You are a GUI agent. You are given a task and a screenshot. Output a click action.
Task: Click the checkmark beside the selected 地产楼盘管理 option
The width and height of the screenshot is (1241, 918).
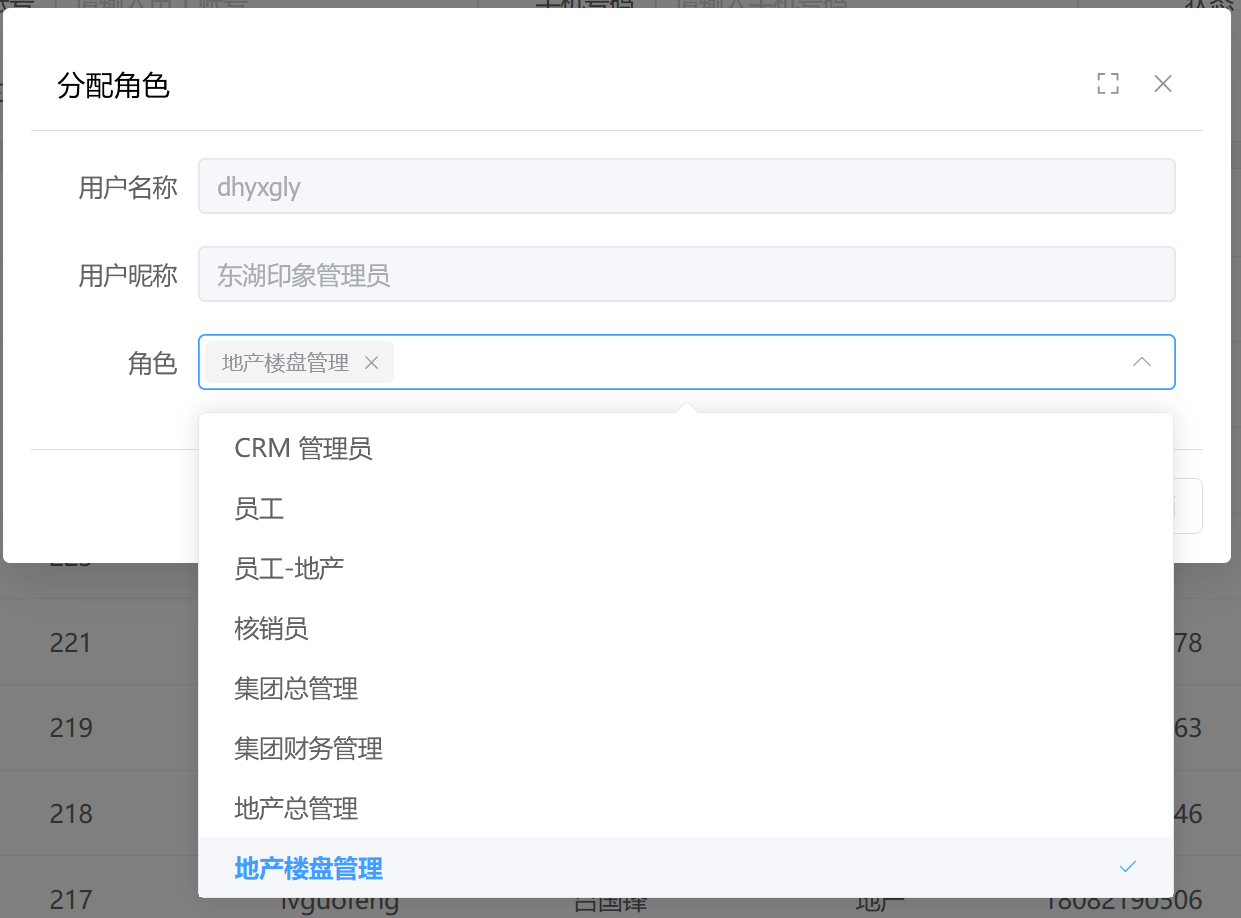point(1127,867)
